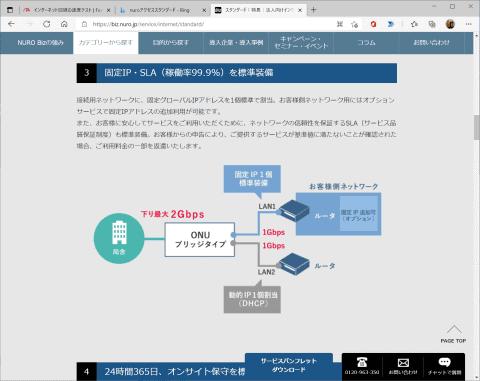Open the Favorites list icon
The width and height of the screenshot is (480, 381).
414,24
